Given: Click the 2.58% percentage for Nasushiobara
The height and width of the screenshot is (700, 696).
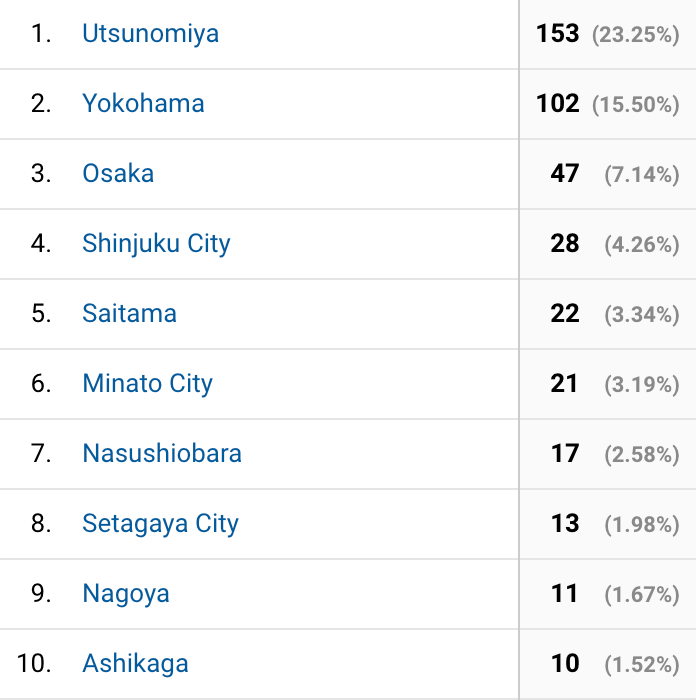Looking at the screenshot, I should (x=642, y=454).
